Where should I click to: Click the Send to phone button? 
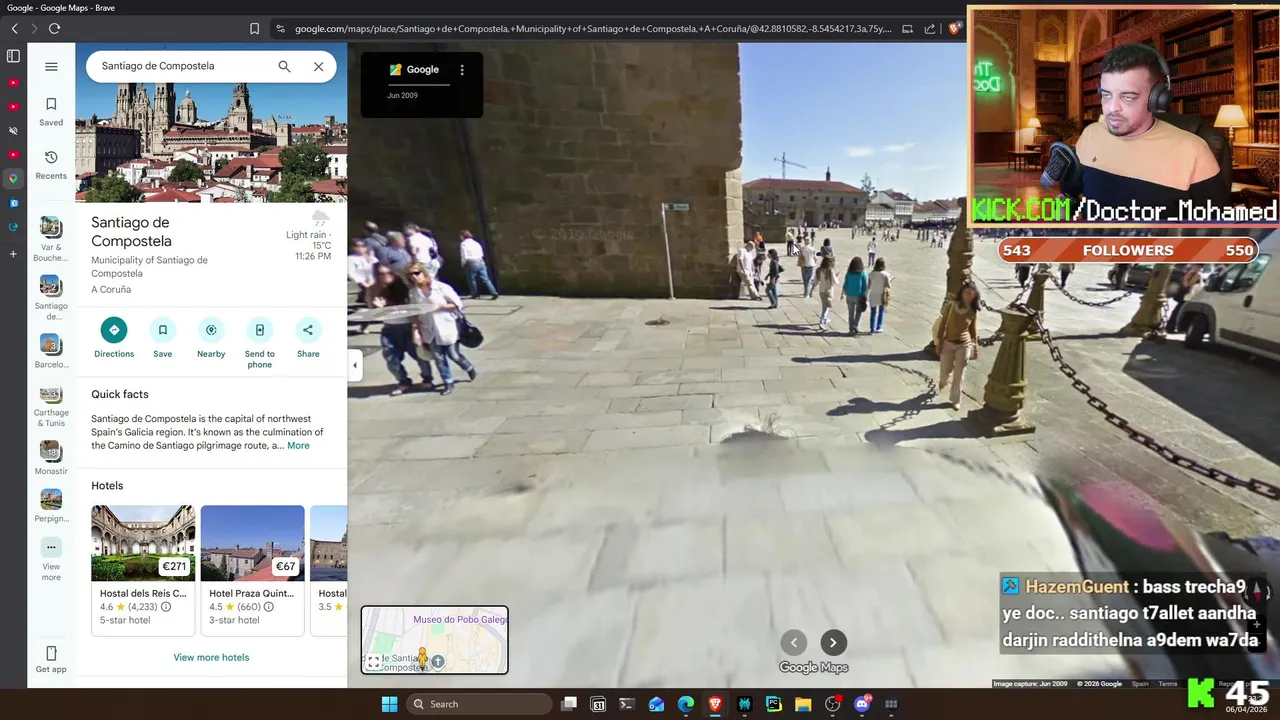click(259, 343)
